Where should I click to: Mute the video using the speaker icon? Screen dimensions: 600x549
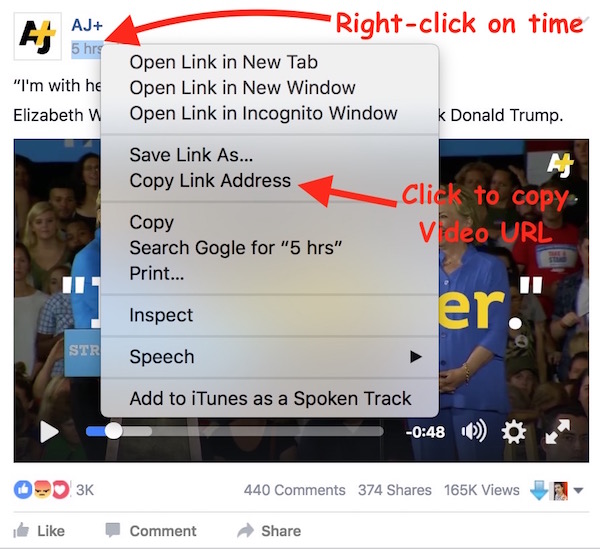pyautogui.click(x=474, y=431)
